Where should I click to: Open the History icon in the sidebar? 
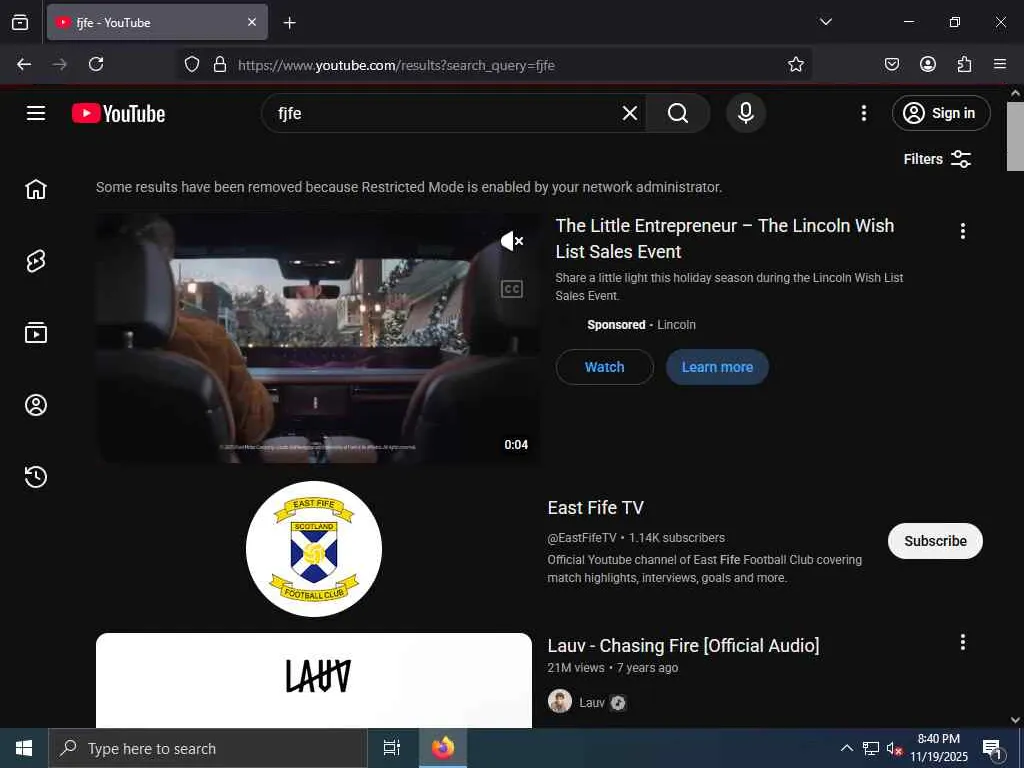(36, 477)
